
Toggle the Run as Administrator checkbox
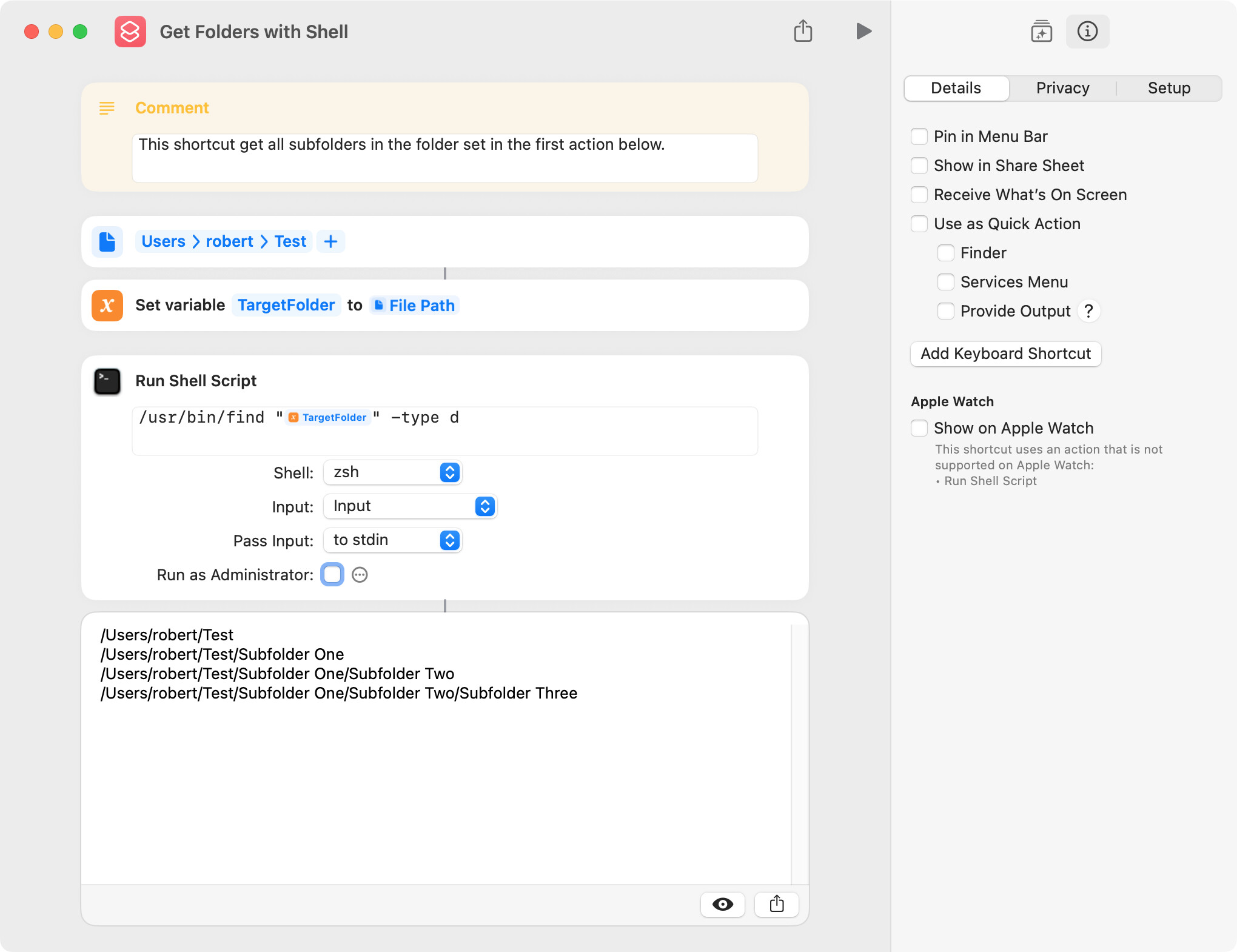click(x=332, y=574)
